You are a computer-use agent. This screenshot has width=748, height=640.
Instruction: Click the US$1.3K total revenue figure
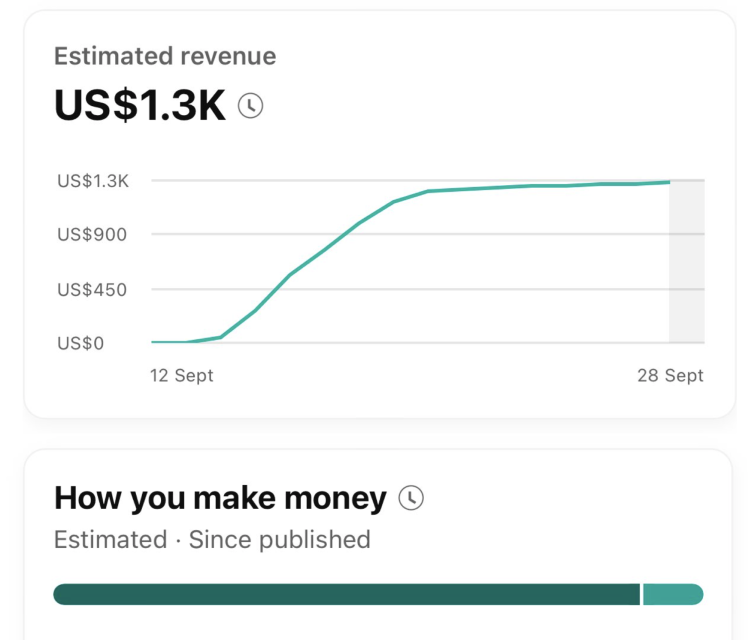pyautogui.click(x=140, y=106)
